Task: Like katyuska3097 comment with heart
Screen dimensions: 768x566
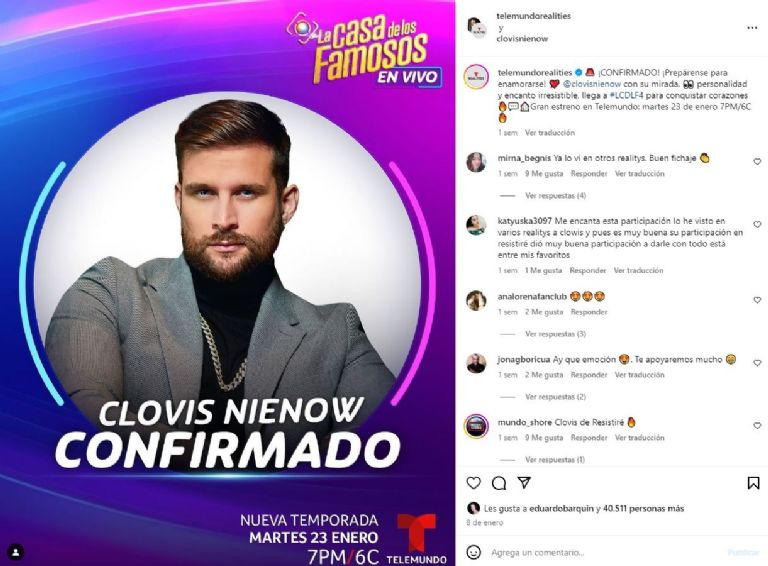Action: 757,224
